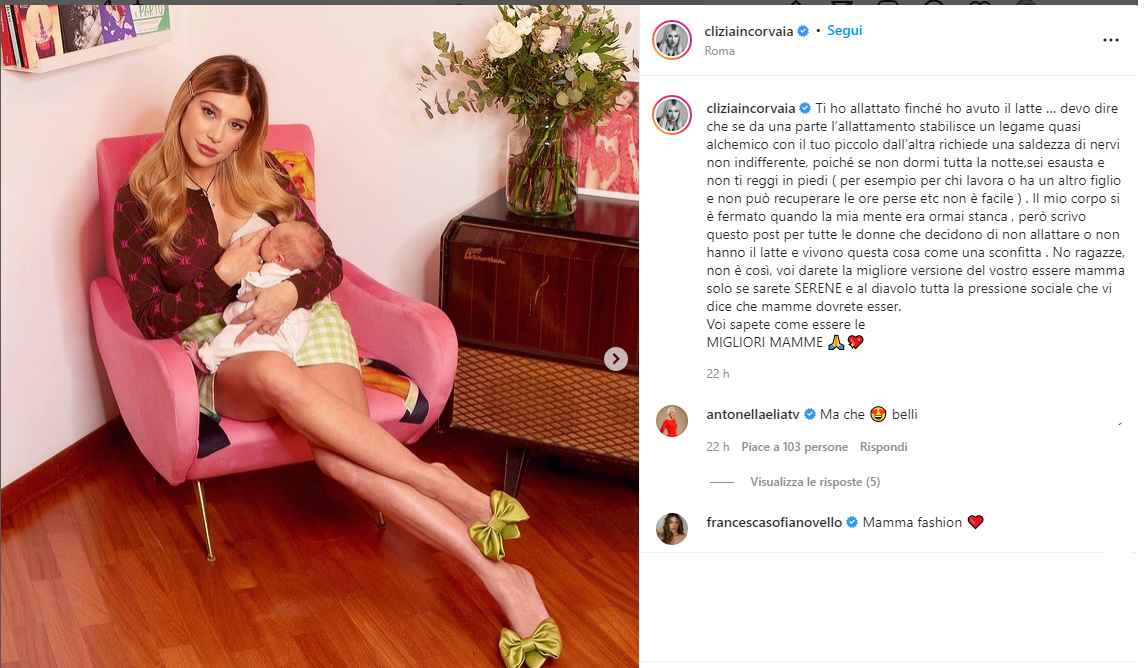This screenshot has height=668, width=1148.
Task: Open francescasofianovello profile avatar
Action: tap(671, 529)
